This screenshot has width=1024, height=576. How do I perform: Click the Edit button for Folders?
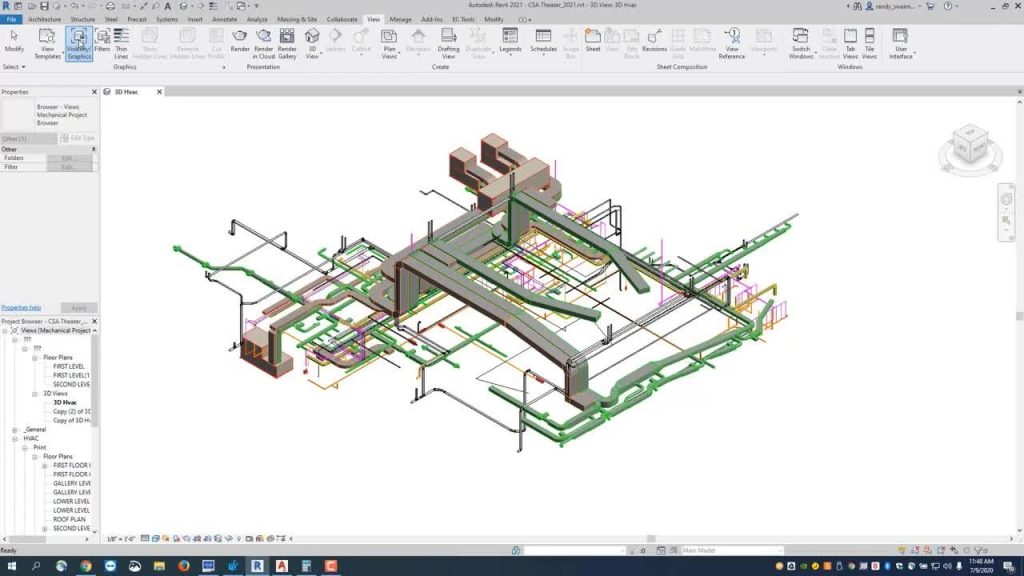[69, 158]
